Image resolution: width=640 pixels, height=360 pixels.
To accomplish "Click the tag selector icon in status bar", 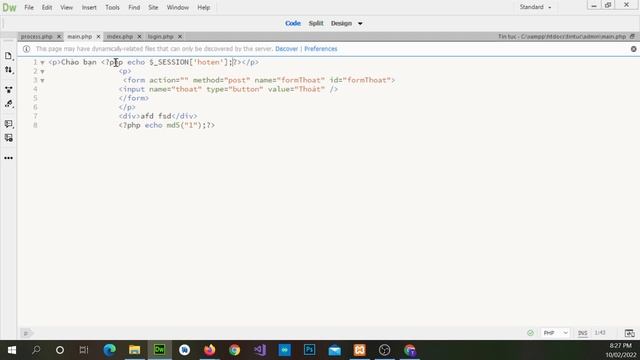I will point(26,333).
